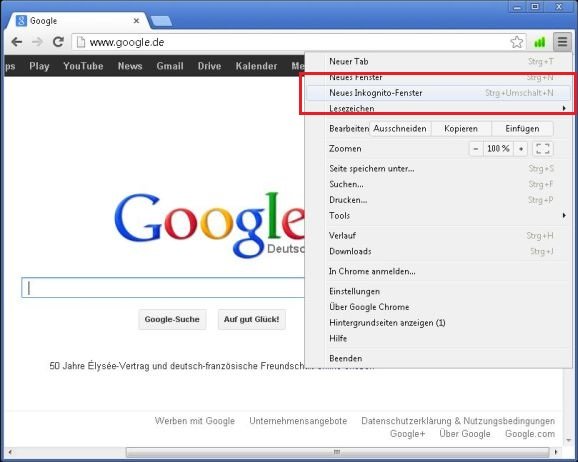Select Über Google Chrome

(x=439, y=307)
